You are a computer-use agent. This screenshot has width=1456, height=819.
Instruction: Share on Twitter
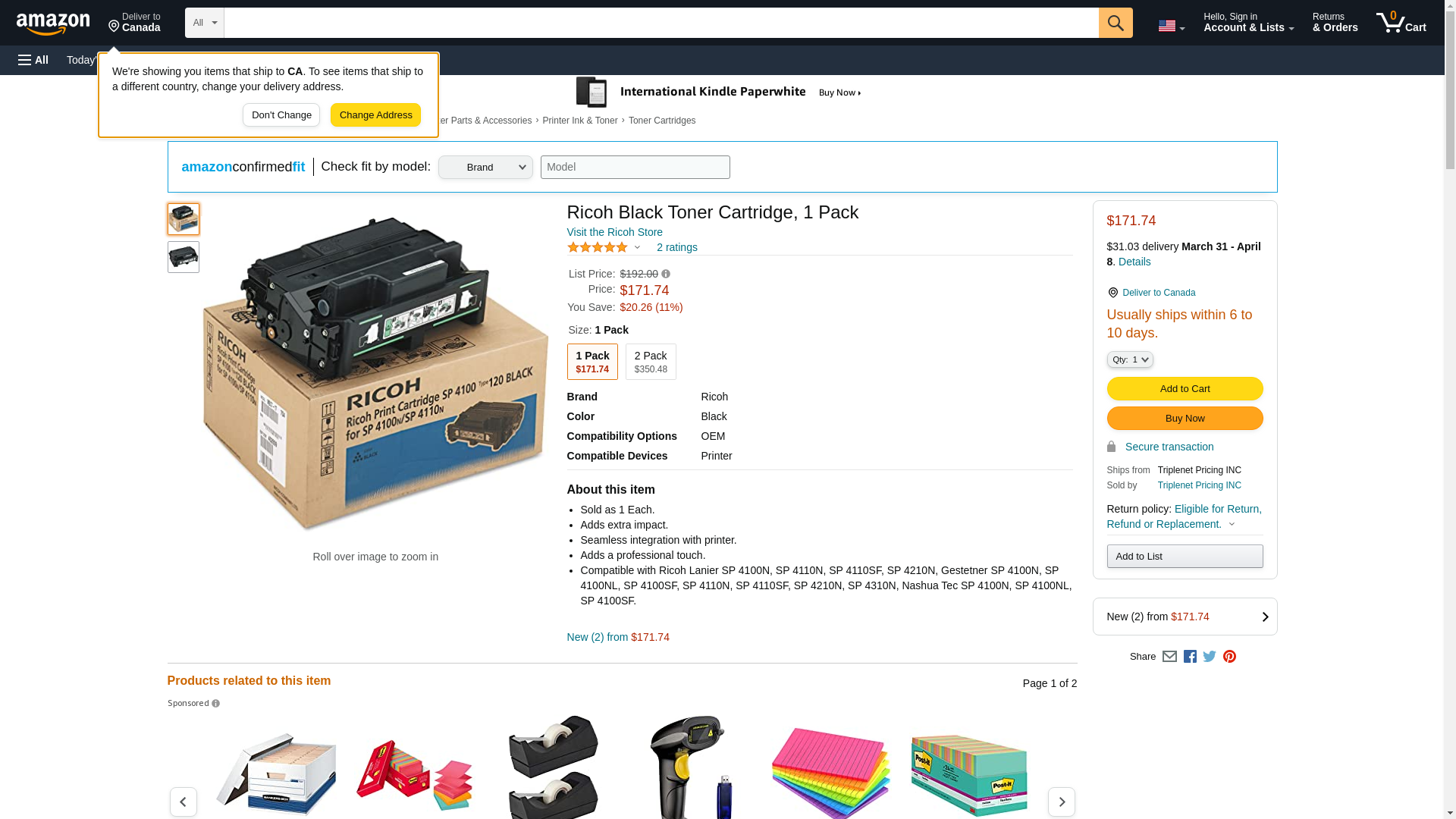point(1210,657)
